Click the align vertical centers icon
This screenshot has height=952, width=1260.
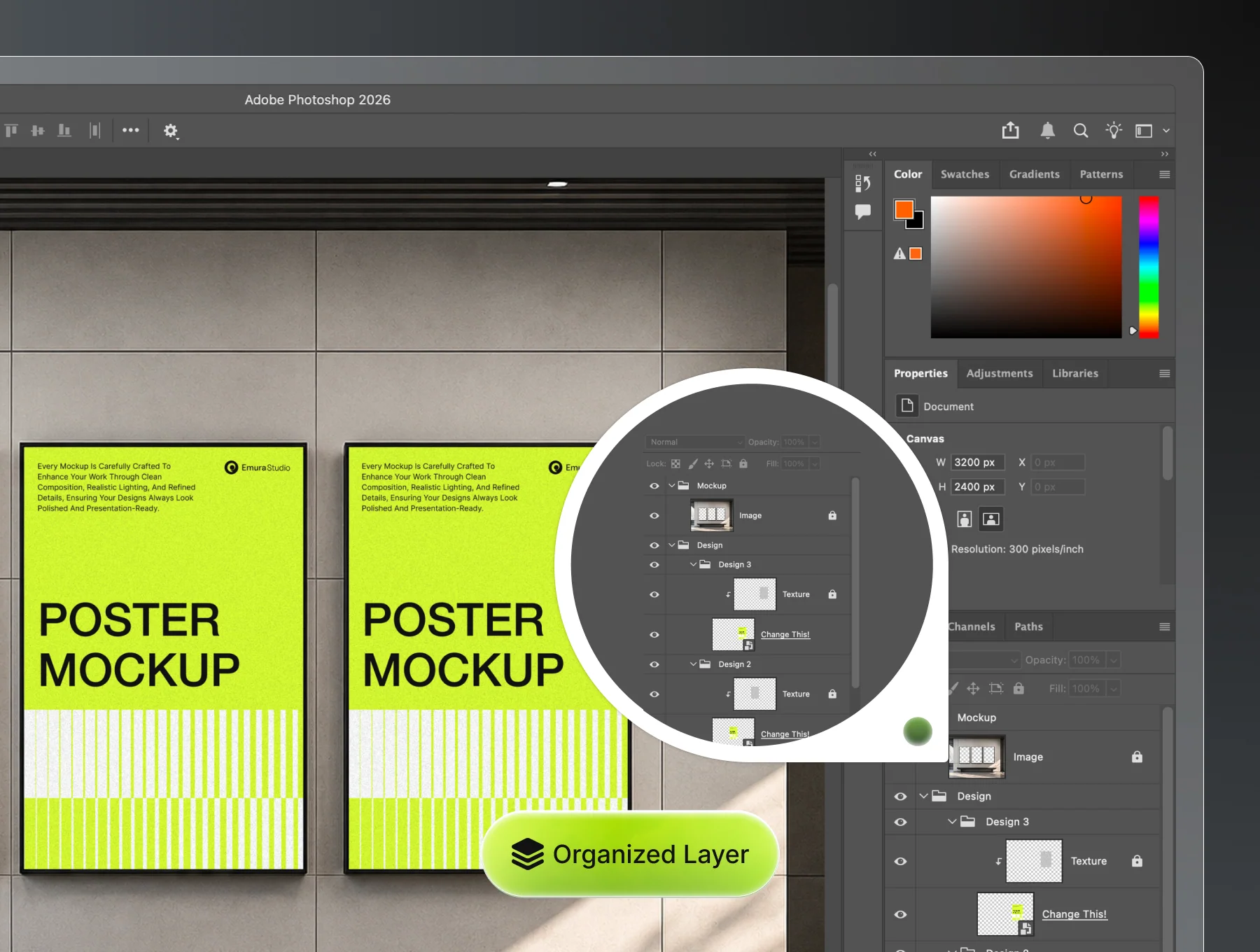click(x=38, y=130)
